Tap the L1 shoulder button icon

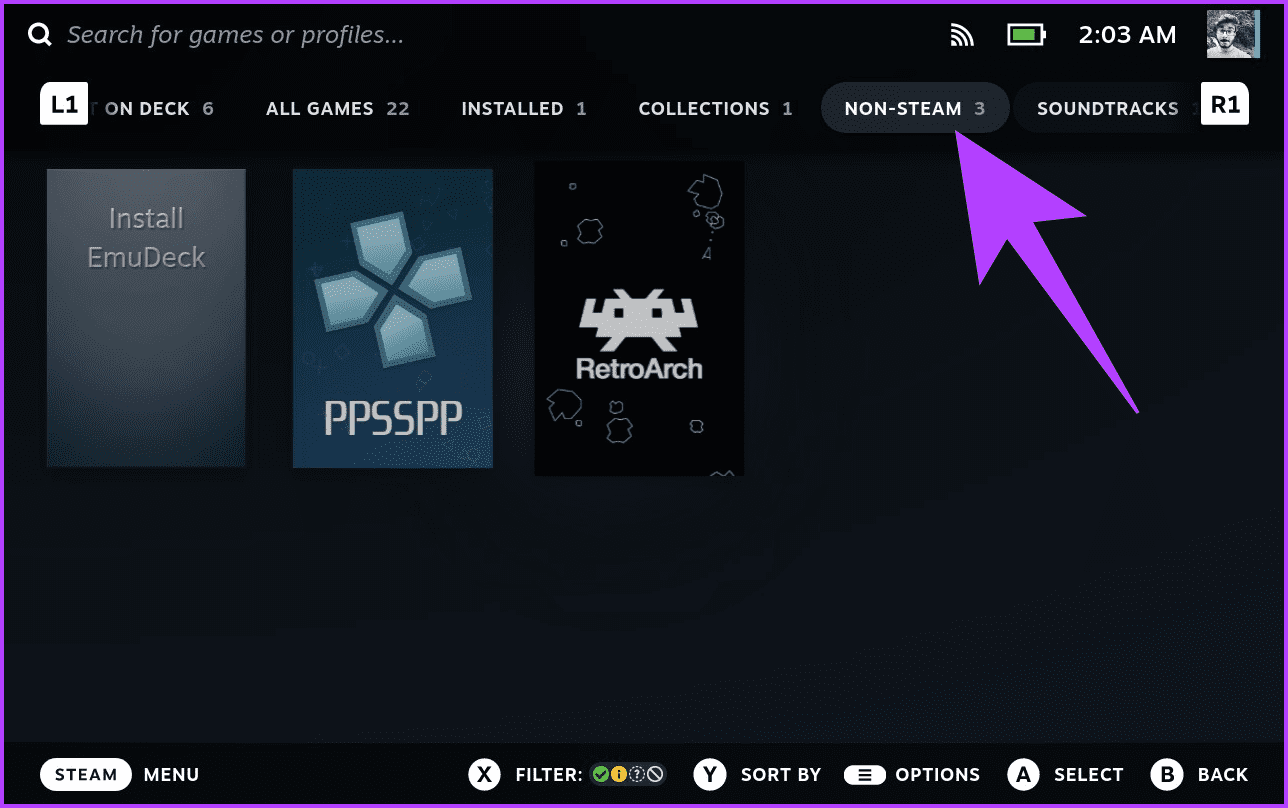[x=64, y=104]
